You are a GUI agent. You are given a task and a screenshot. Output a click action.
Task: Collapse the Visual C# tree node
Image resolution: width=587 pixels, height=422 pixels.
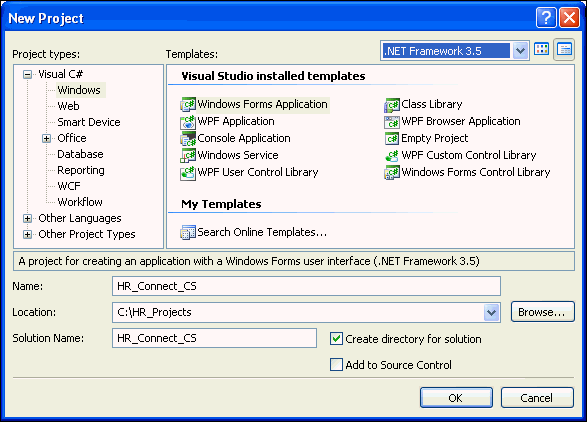[27, 74]
